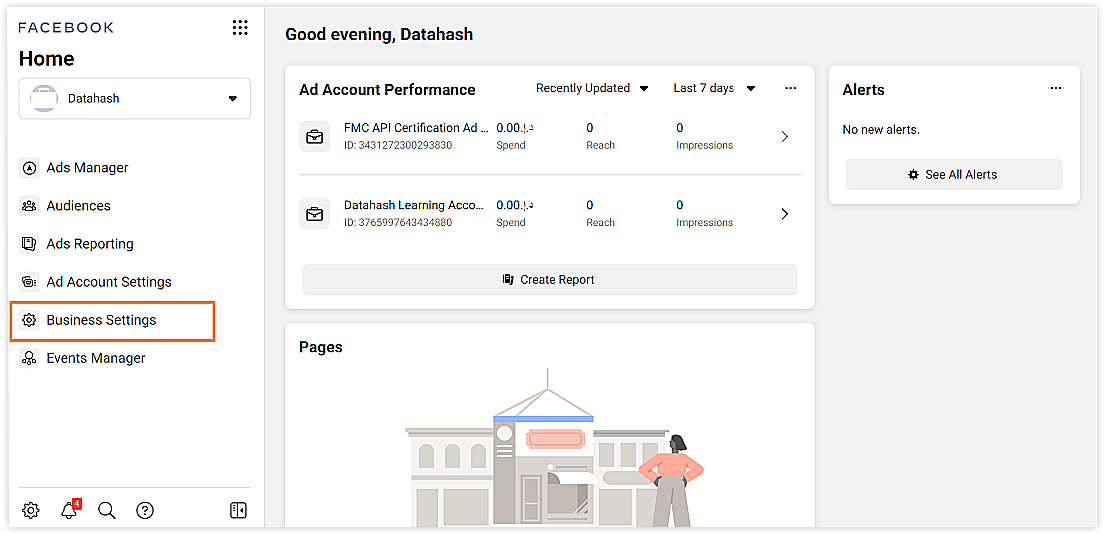Click Reach value for FMC API account

(x=589, y=128)
